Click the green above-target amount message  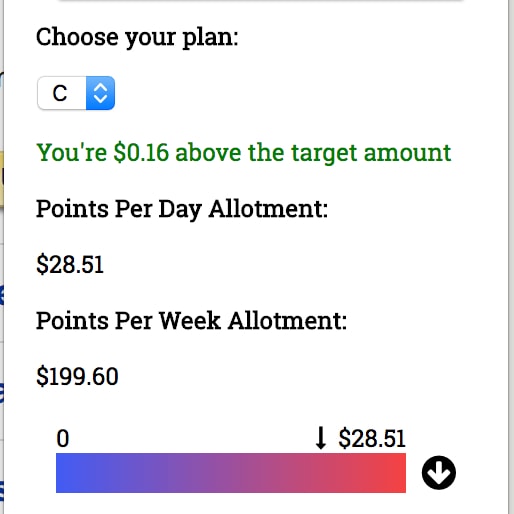[244, 153]
